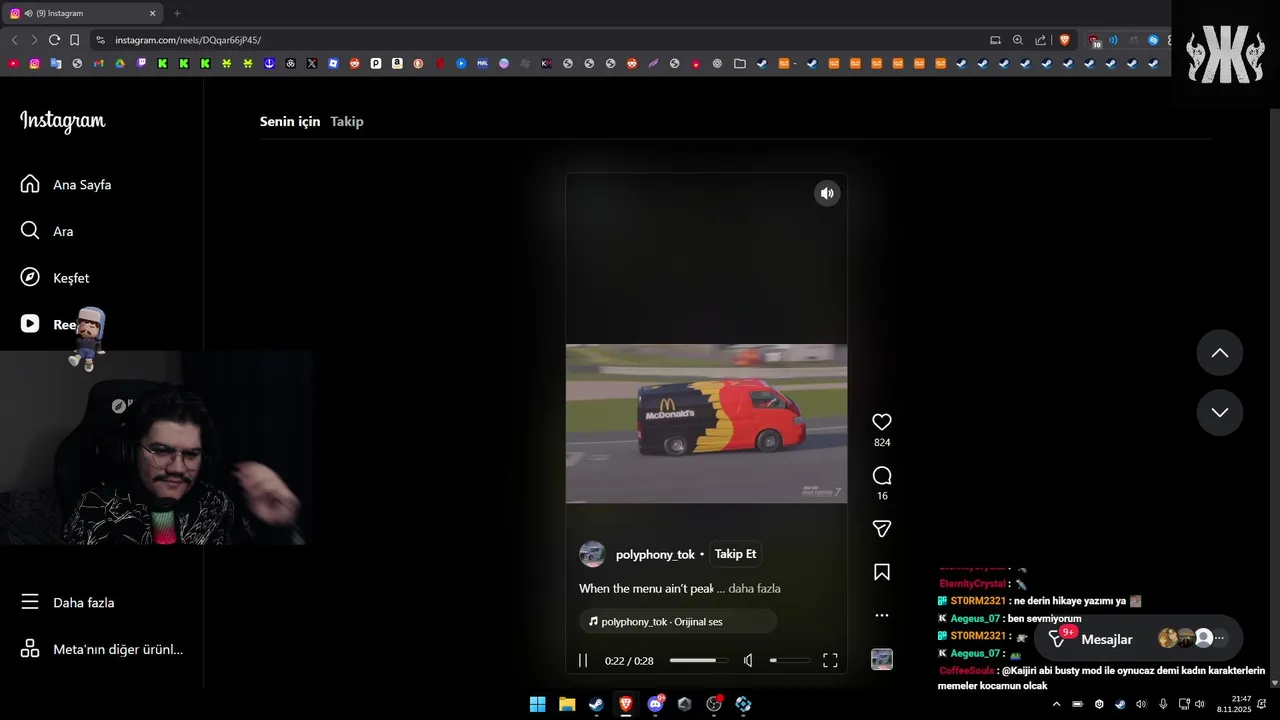Open the reel comments bubble icon
1280x720 pixels.
click(x=882, y=476)
